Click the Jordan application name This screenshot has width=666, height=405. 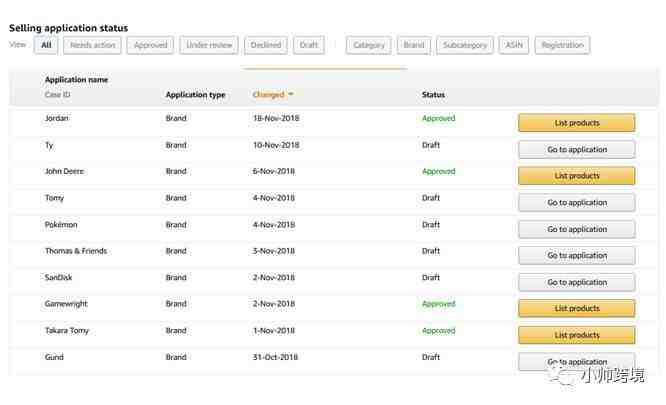56,118
